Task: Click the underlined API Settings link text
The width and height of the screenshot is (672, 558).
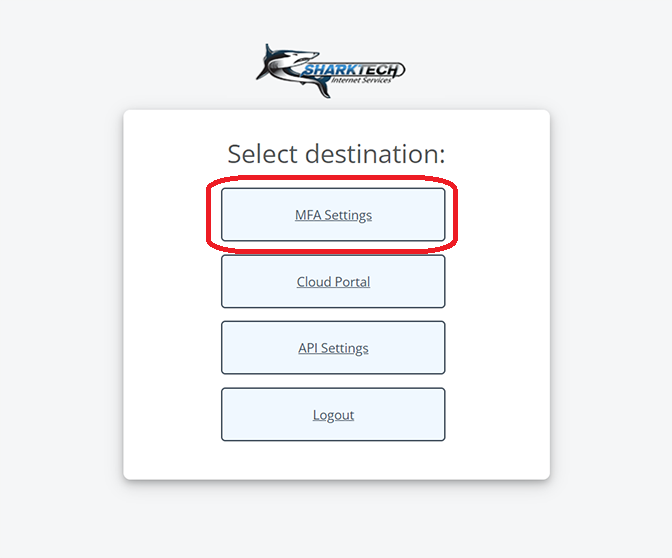Action: tap(333, 348)
